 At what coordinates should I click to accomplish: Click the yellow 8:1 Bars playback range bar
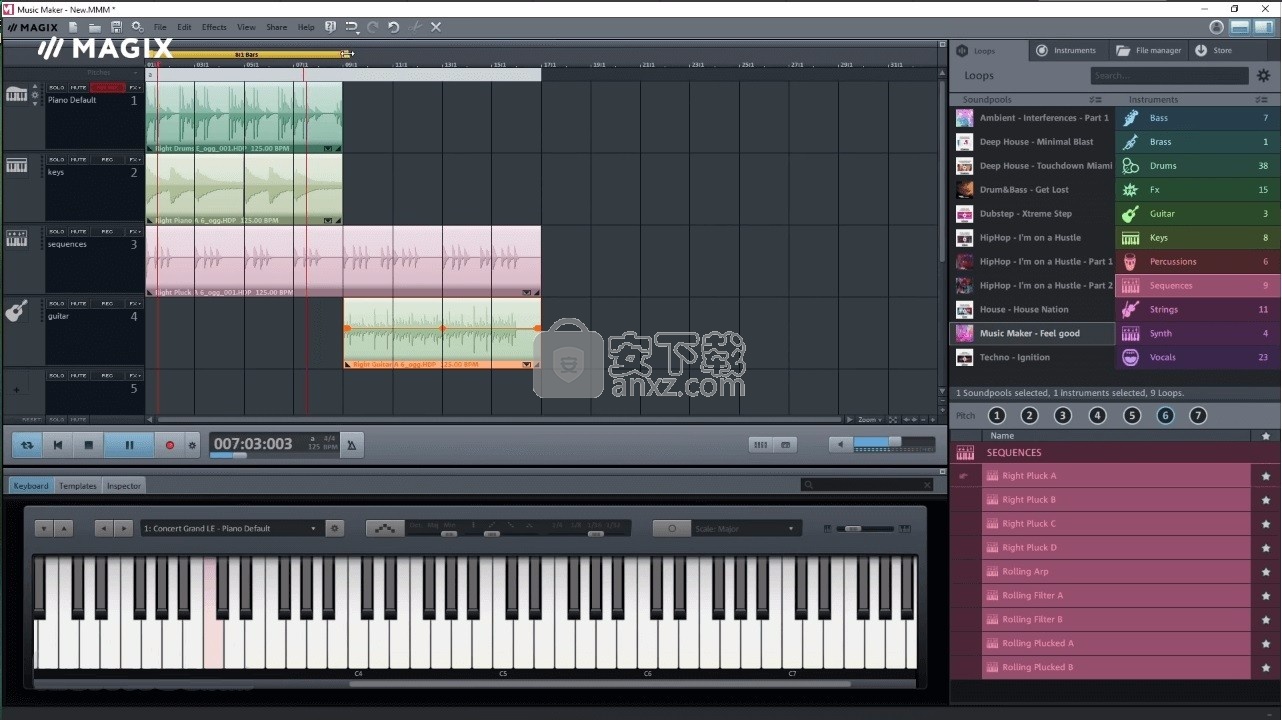tap(247, 54)
